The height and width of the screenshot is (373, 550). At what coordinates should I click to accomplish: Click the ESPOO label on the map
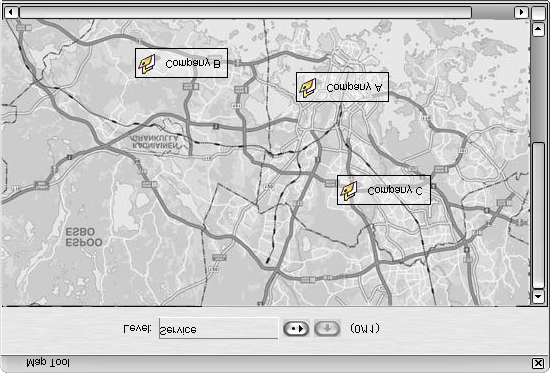click(84, 242)
